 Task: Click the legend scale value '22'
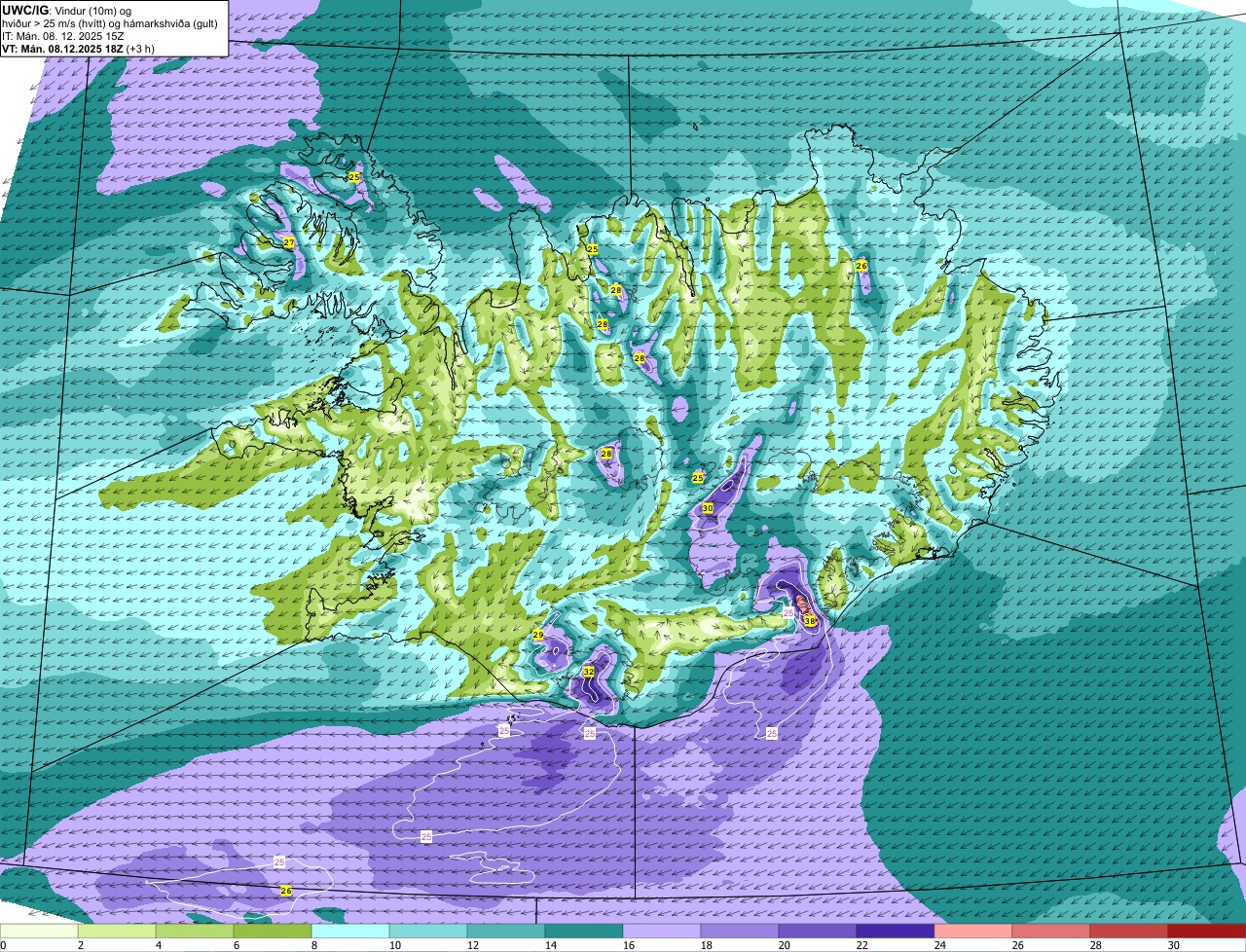[861, 945]
